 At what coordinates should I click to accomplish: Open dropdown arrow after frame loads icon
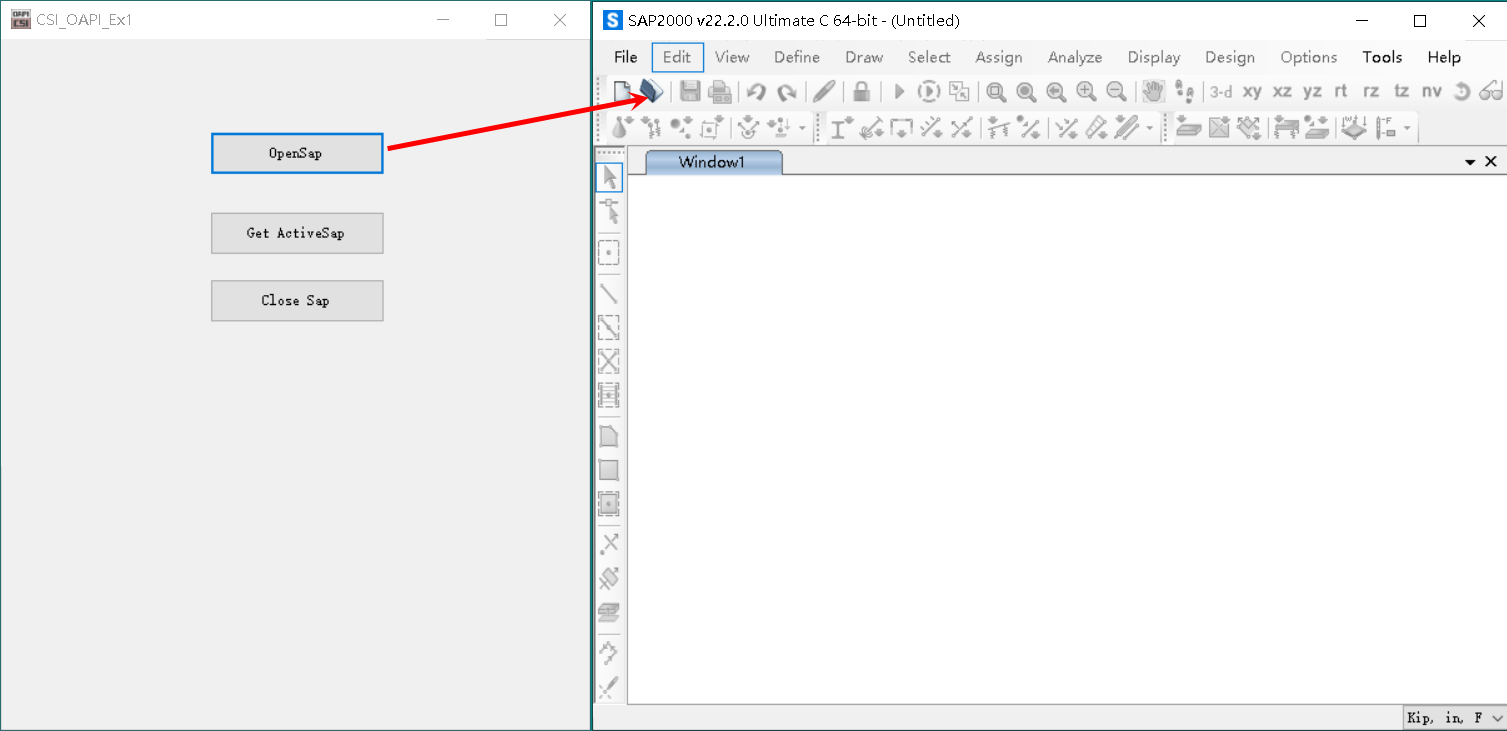[x=1150, y=128]
